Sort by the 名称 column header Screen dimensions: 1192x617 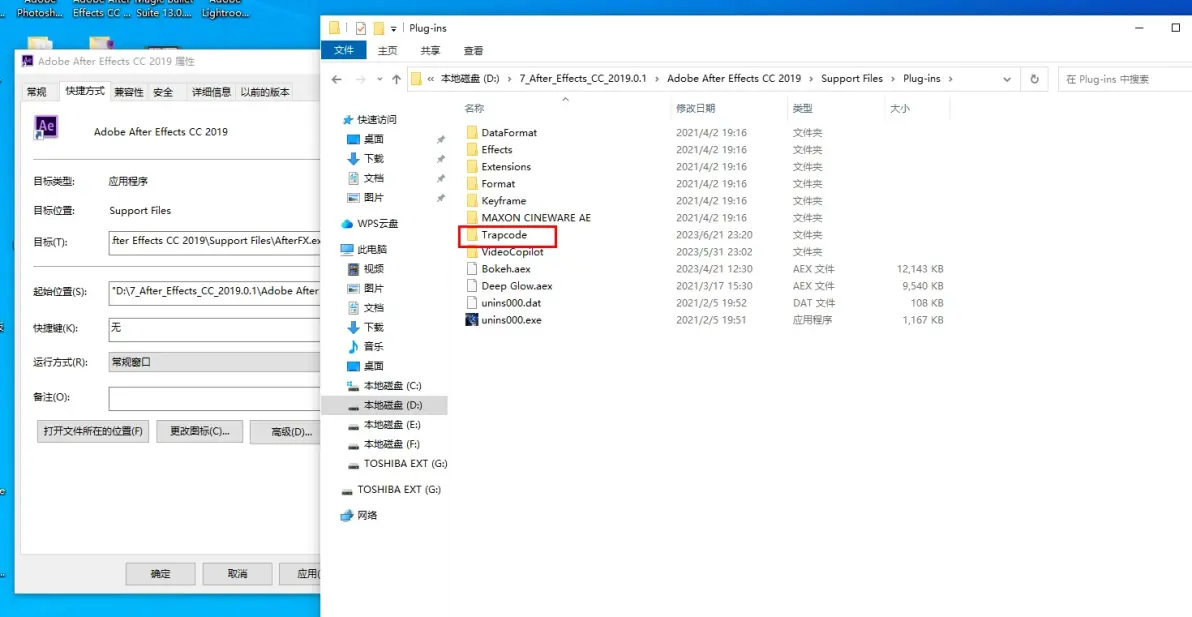(474, 109)
